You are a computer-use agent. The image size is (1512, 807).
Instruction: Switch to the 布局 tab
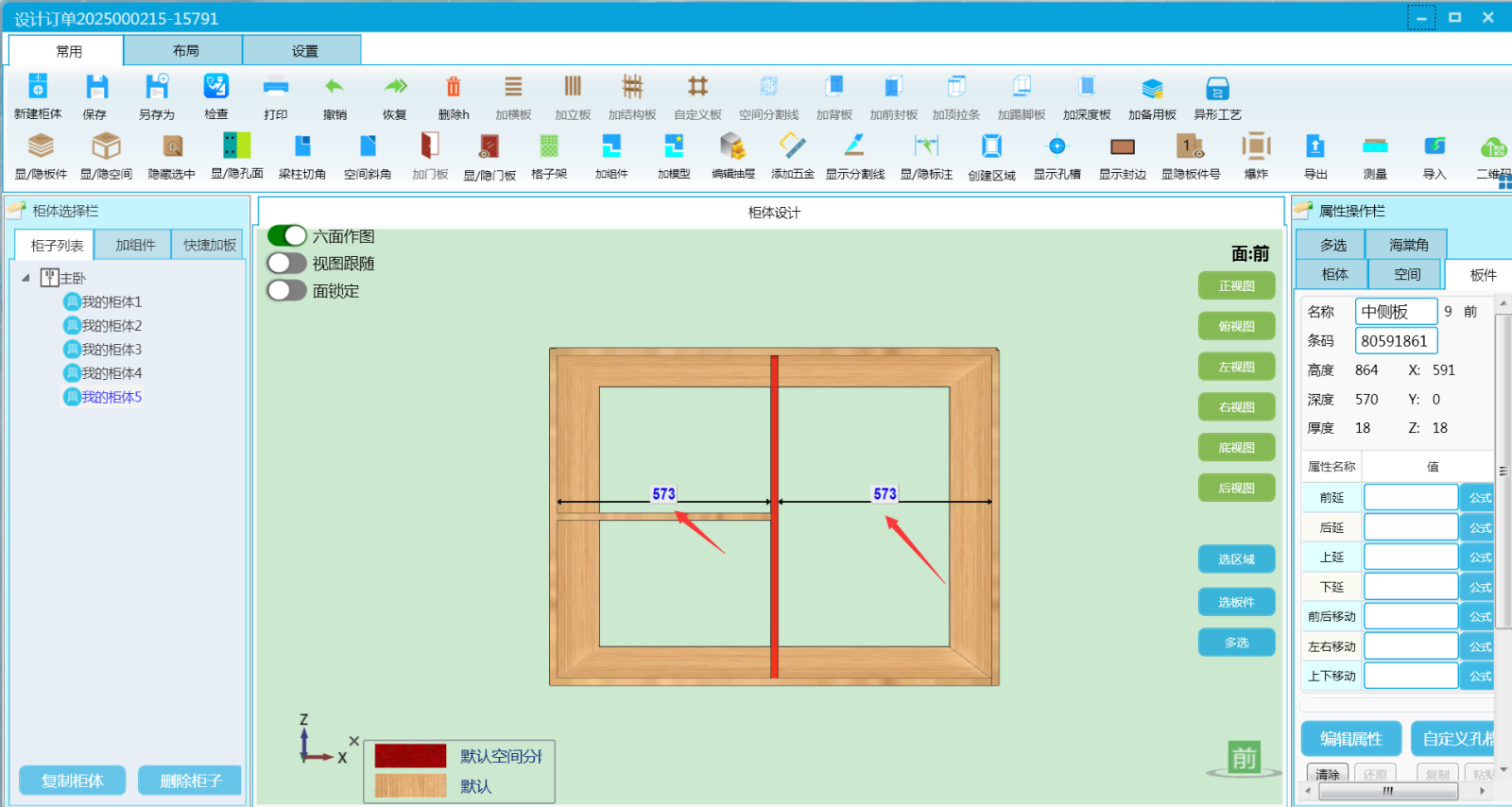(185, 51)
